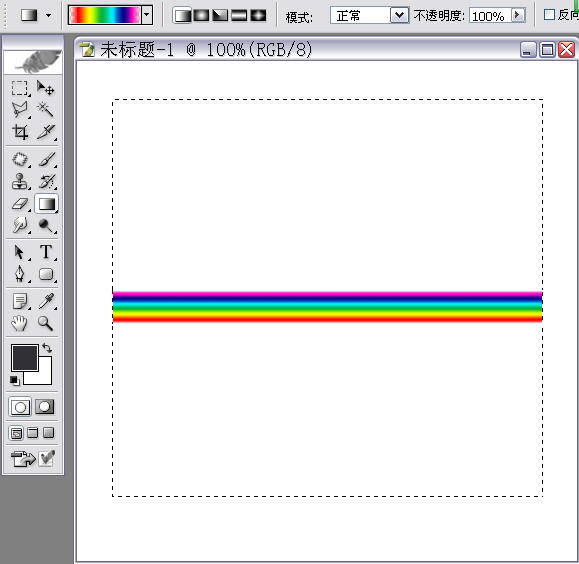Click the foreground color swatch

point(25,358)
